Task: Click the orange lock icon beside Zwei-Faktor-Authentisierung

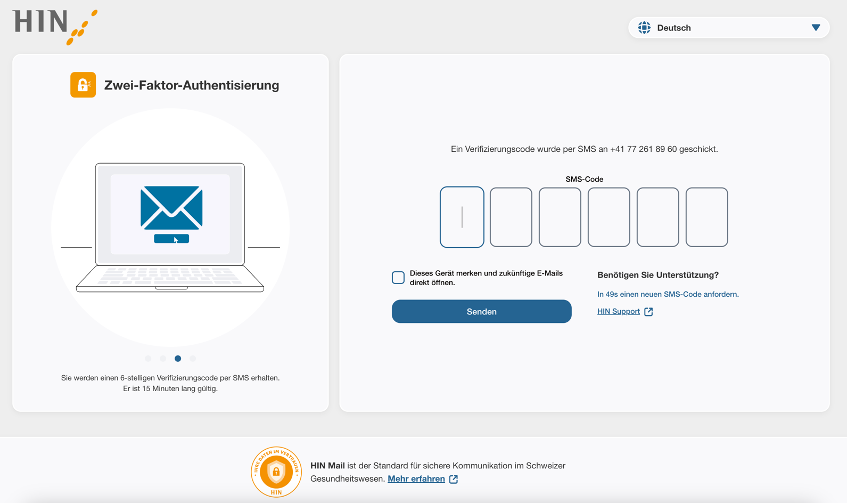Action: click(x=83, y=85)
